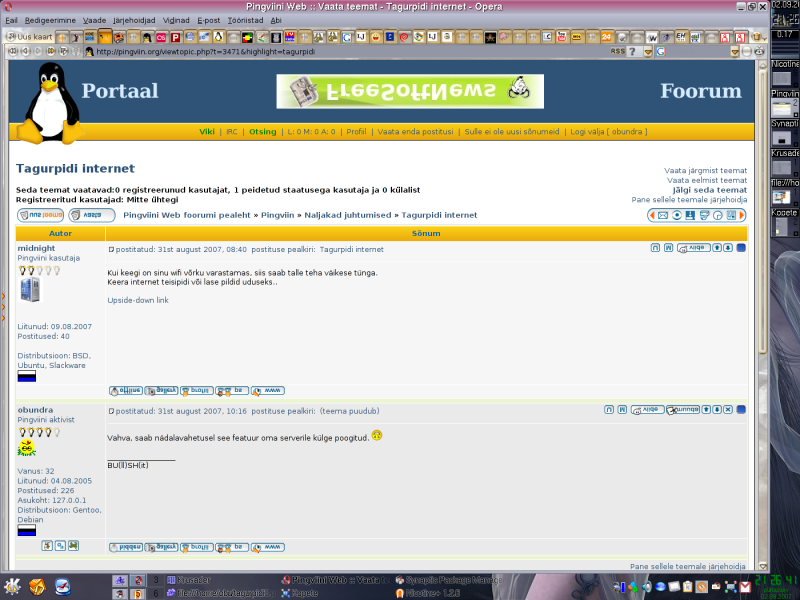Open the Tööriistad menu

[x=245, y=20]
